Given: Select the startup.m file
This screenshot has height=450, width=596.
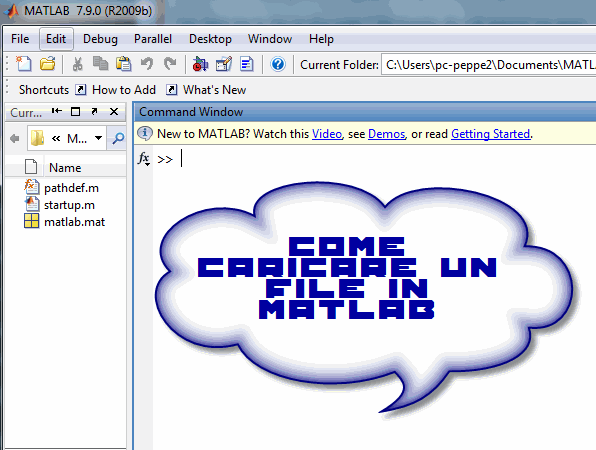Looking at the screenshot, I should pos(69,205).
